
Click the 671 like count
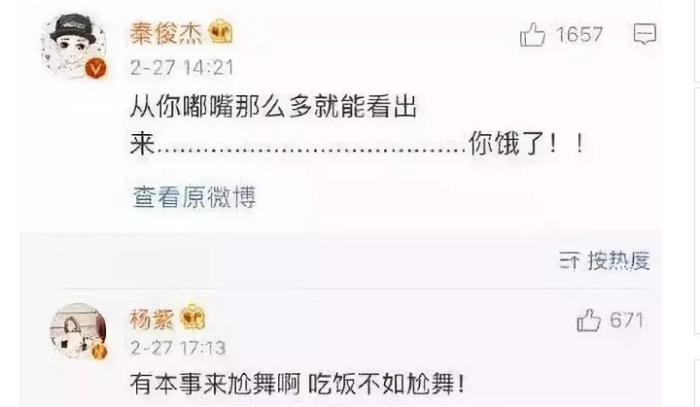(x=627, y=320)
